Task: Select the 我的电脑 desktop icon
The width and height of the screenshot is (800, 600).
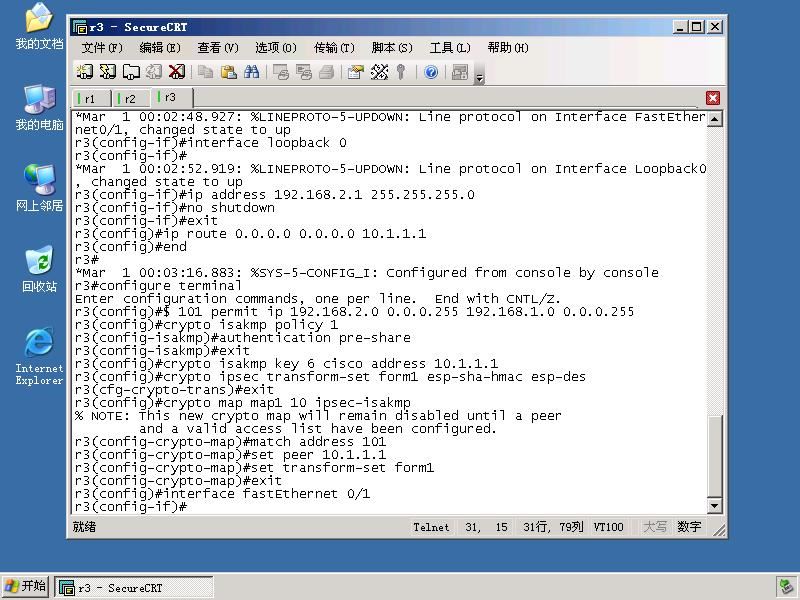Action: [x=39, y=108]
